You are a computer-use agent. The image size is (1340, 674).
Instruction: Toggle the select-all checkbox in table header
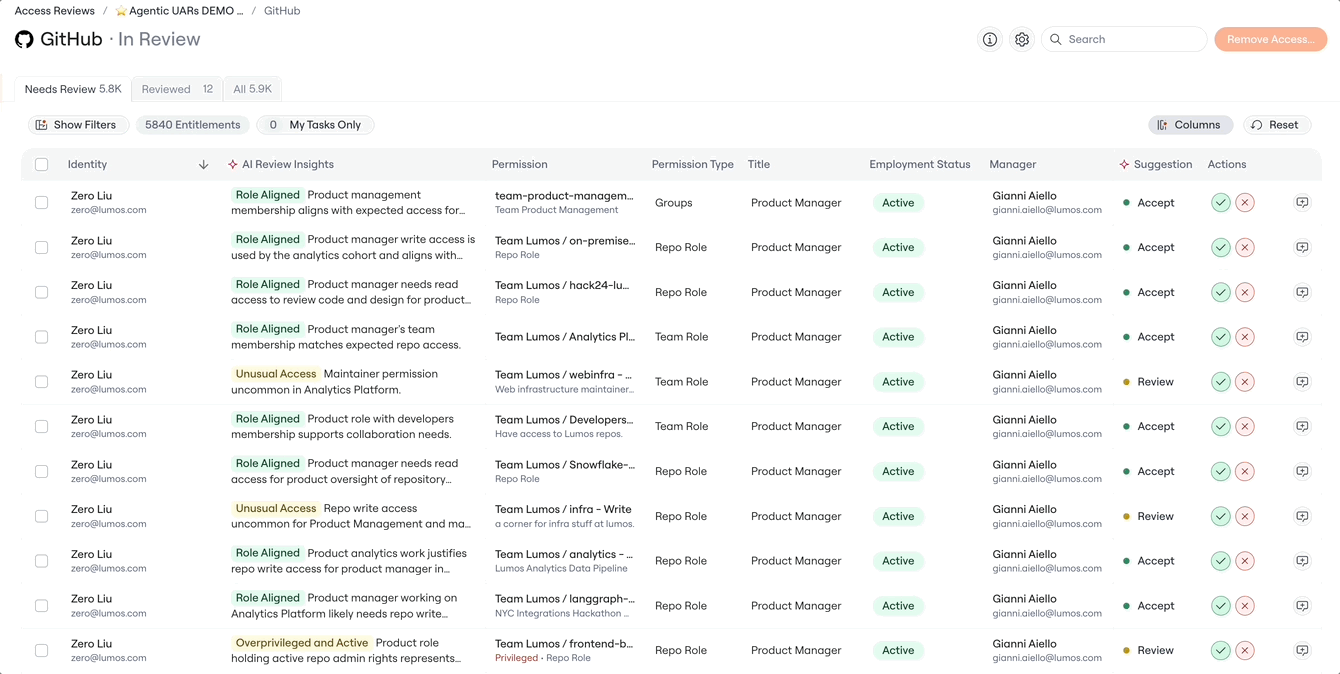click(x=41, y=164)
